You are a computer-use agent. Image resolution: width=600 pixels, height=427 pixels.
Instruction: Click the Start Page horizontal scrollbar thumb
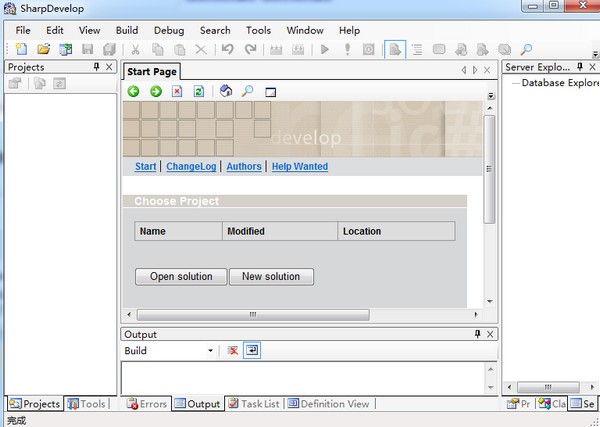253,315
